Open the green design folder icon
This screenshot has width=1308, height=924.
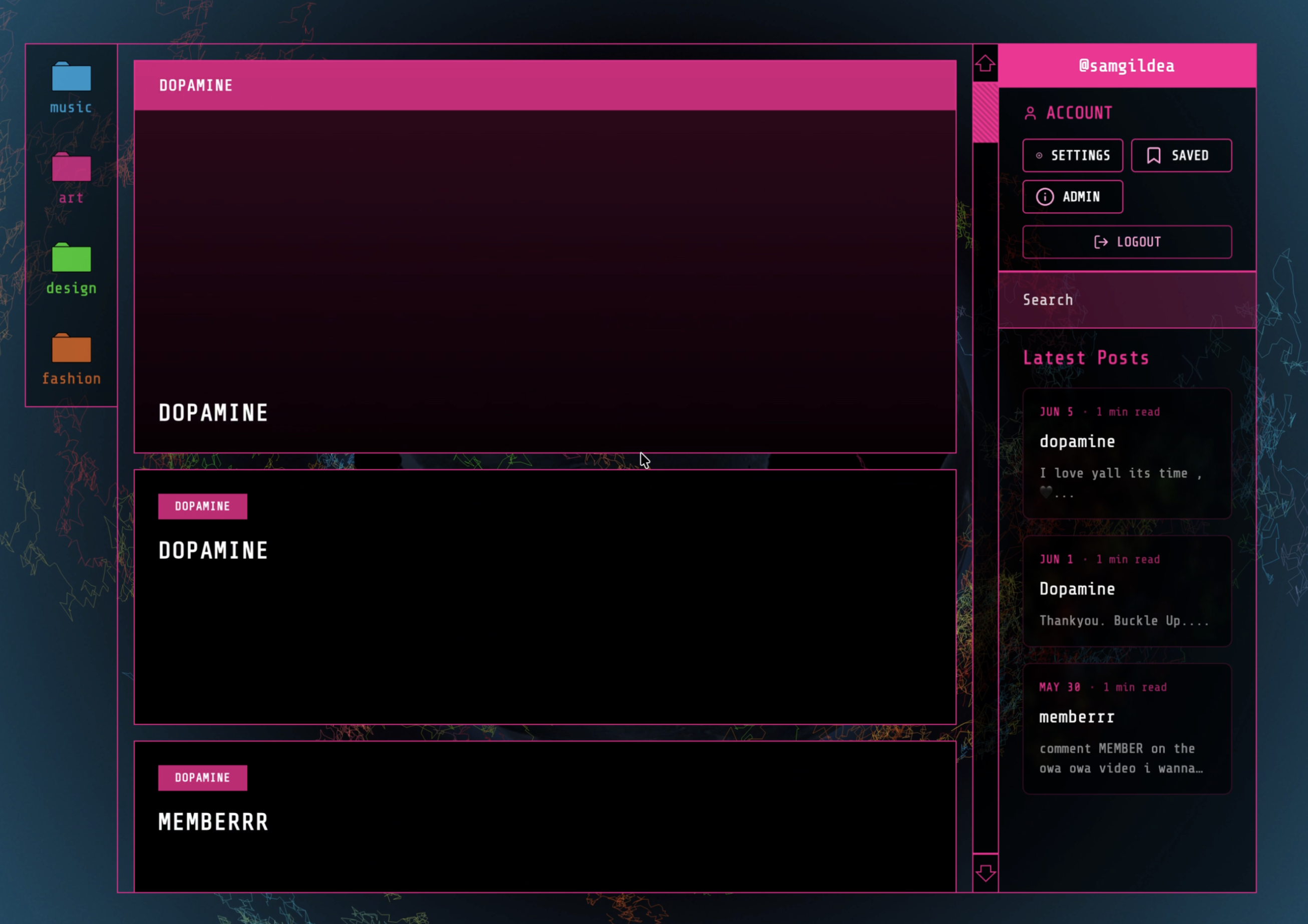(x=71, y=257)
